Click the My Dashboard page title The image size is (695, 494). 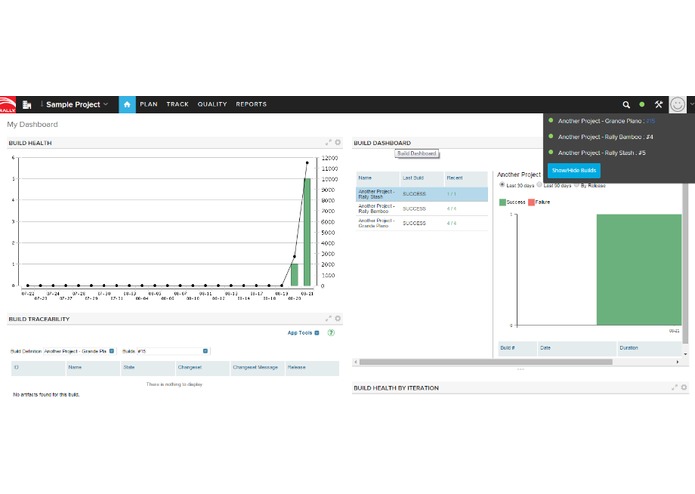(32, 124)
